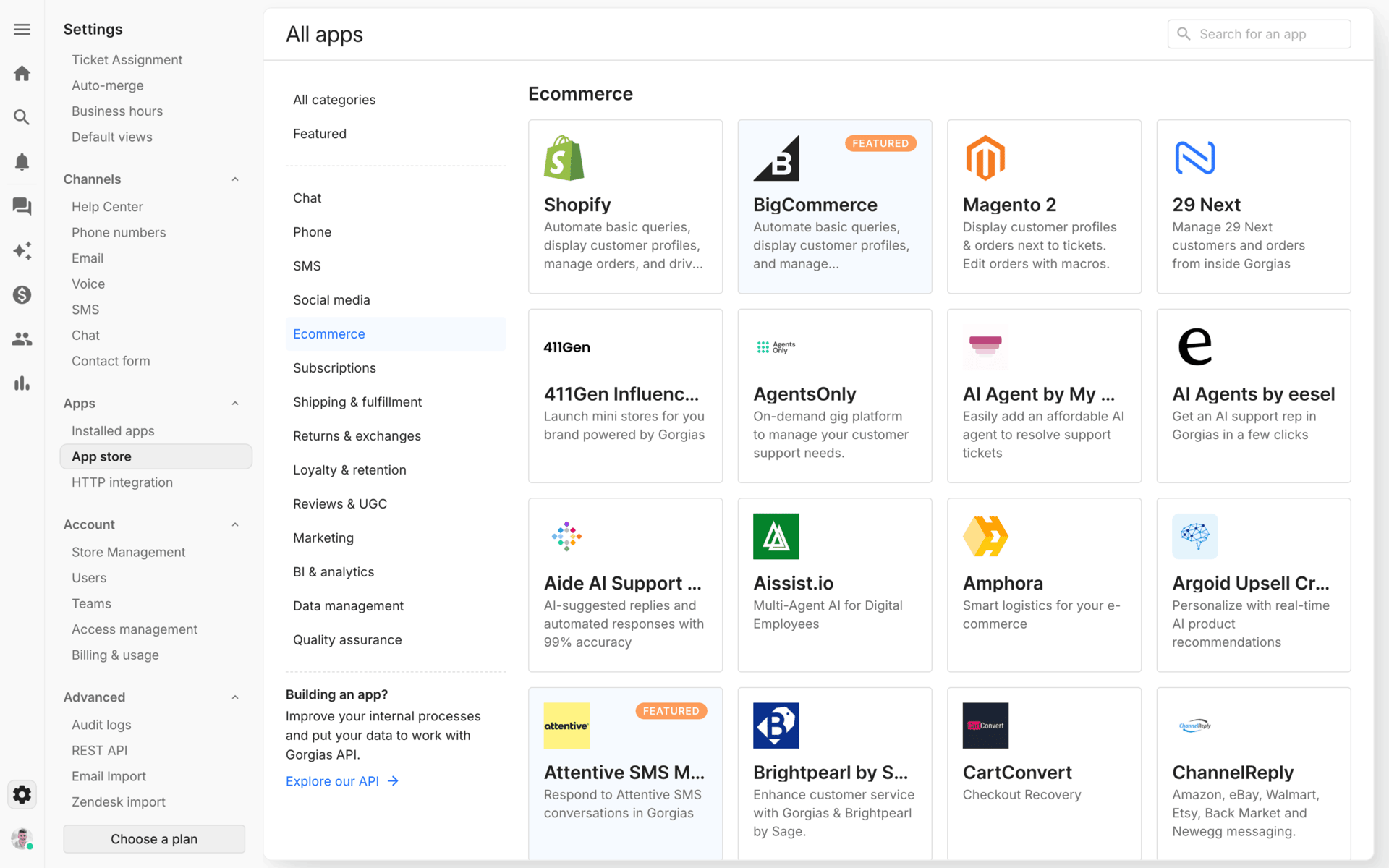Select the Ecommerce category
The height and width of the screenshot is (868, 1389).
pyautogui.click(x=396, y=334)
